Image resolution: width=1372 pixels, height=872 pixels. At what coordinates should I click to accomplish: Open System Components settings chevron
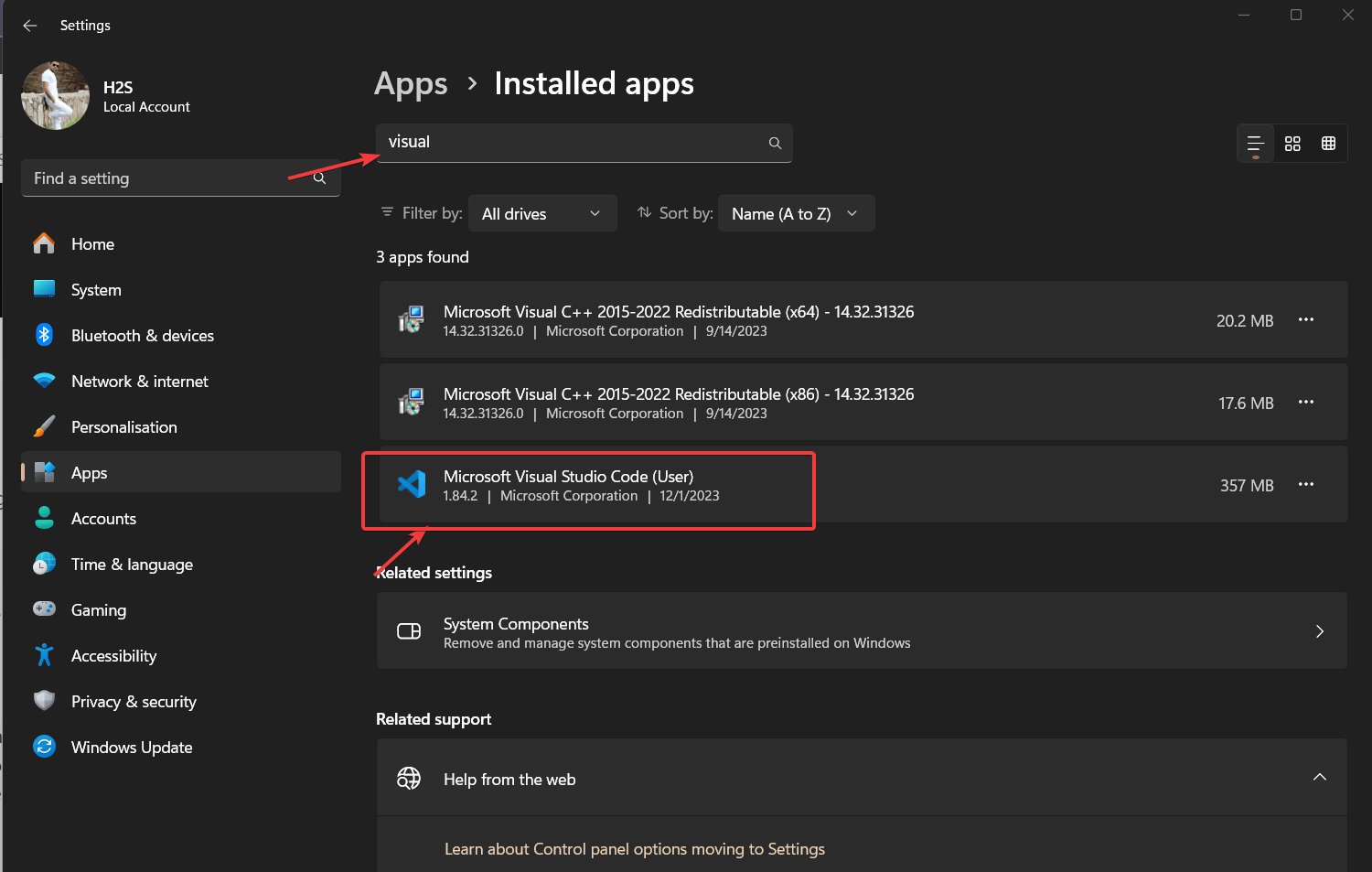[1319, 631]
